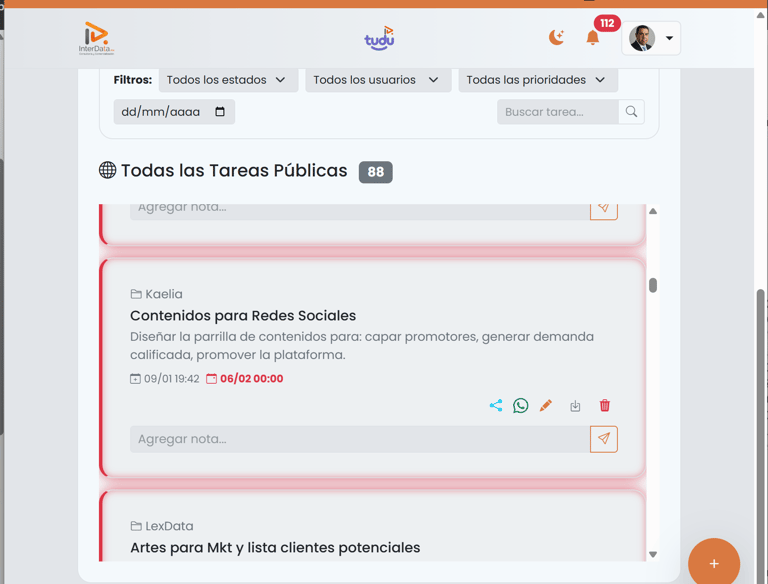Screen dimensions: 768x584
Task: Open Todas las prioridades filter dropdown
Action: (x=538, y=80)
